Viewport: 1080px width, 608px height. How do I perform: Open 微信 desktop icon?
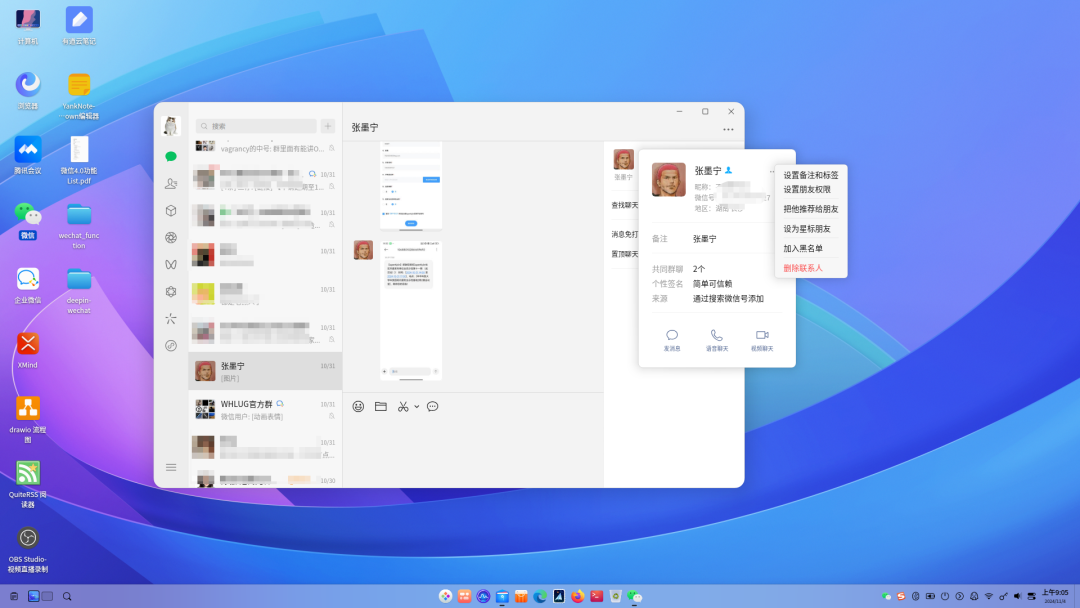tap(28, 221)
